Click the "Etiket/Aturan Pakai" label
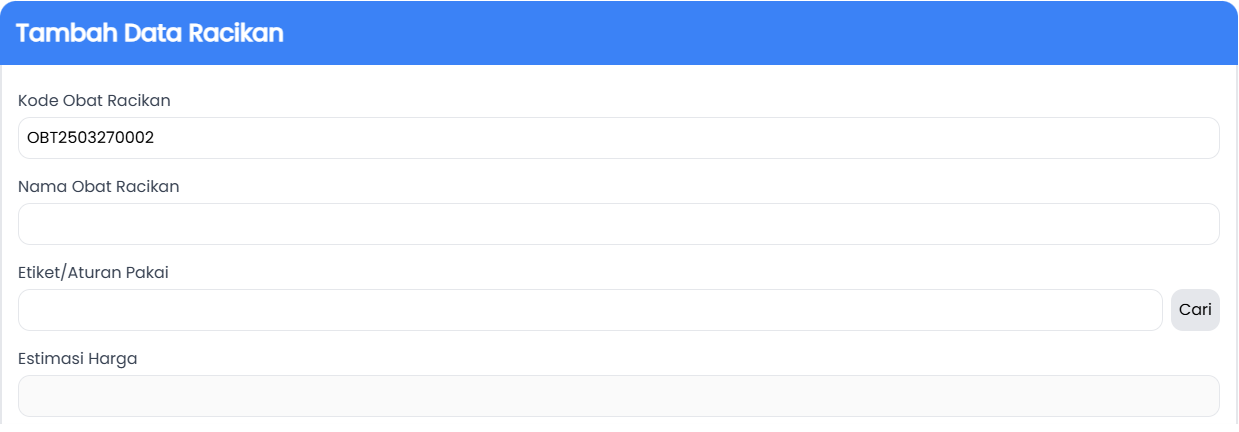This screenshot has width=1239, height=432. [x=93, y=272]
